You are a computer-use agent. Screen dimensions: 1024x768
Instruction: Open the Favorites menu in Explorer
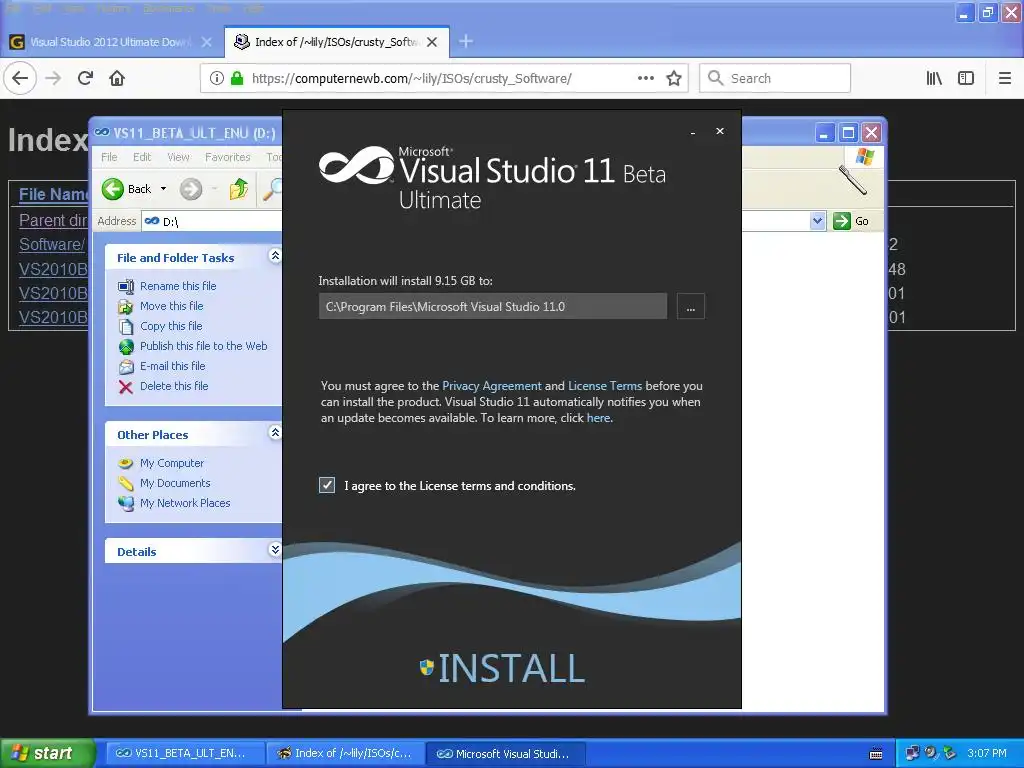(x=228, y=157)
